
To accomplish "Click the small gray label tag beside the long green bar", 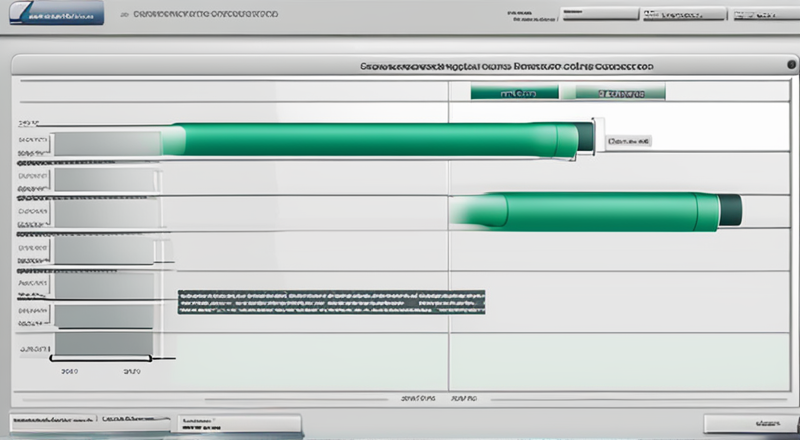I will point(629,141).
